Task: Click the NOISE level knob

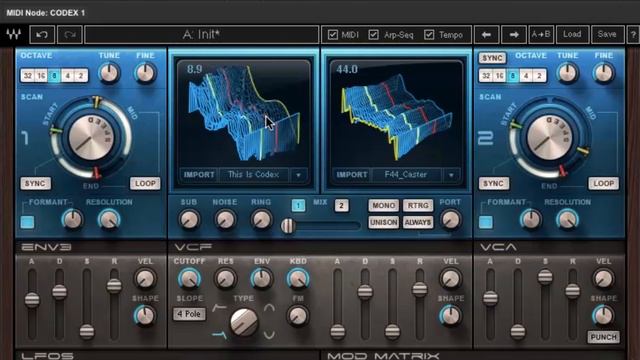Action: point(225,220)
